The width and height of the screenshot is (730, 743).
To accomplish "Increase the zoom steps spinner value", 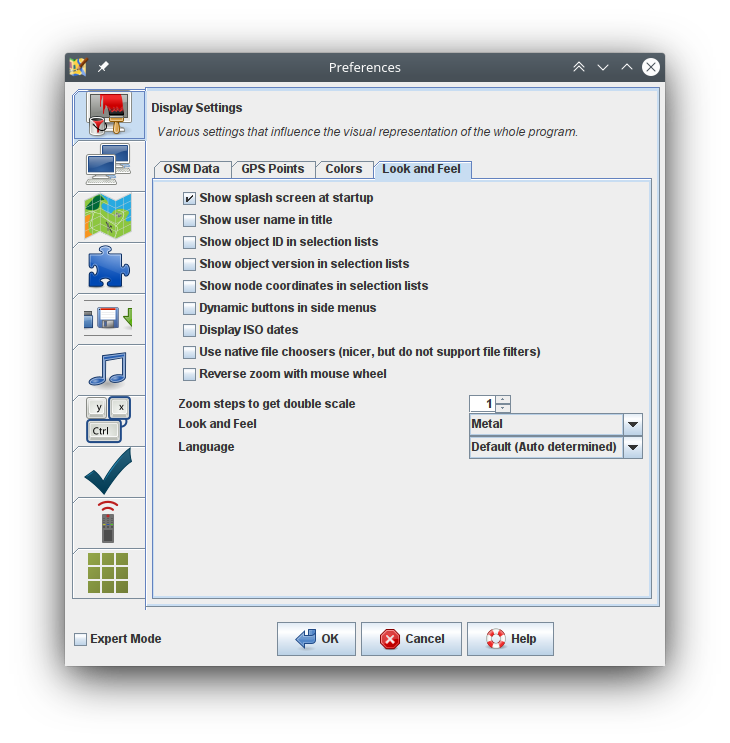I will [503, 399].
